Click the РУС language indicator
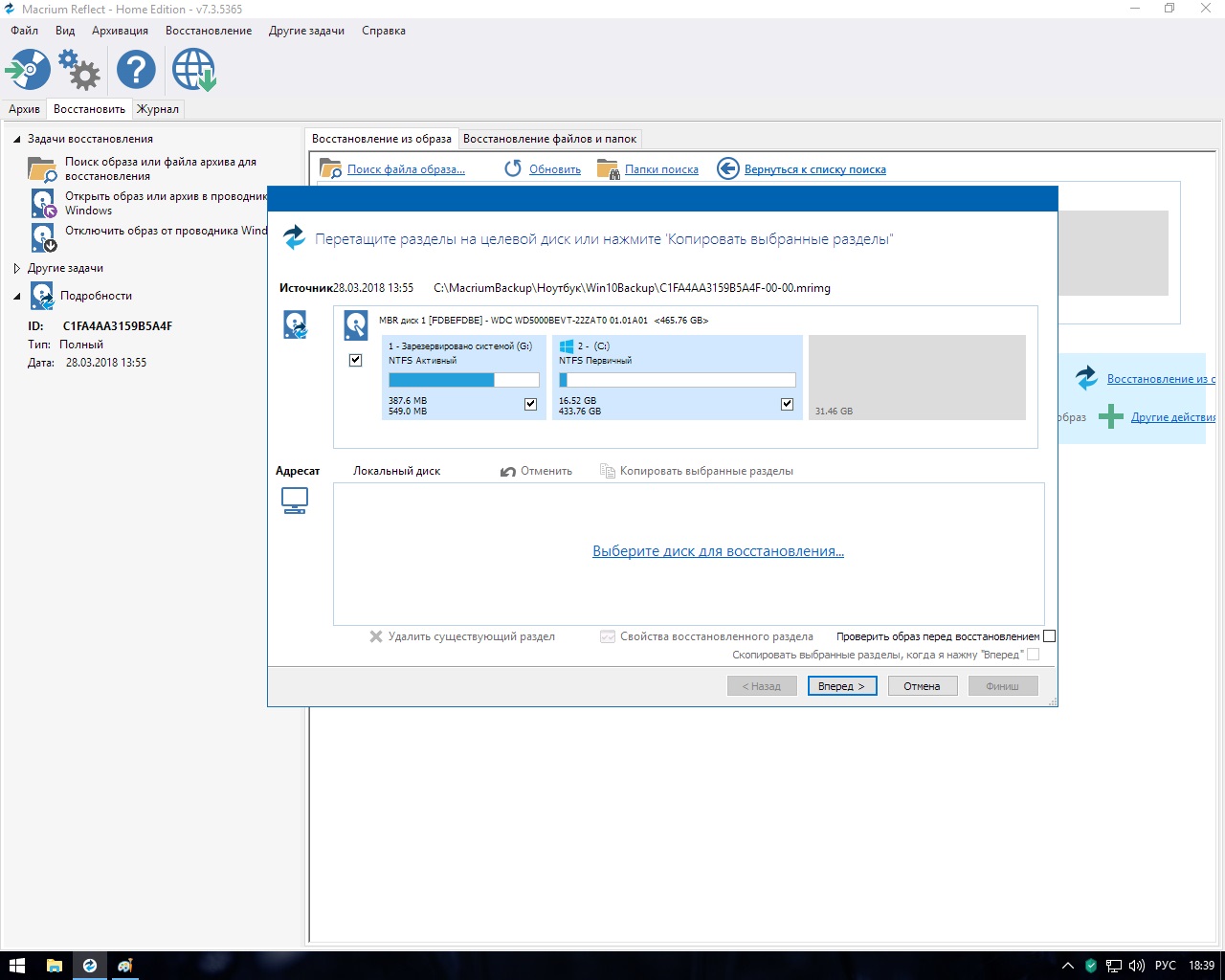1225x980 pixels. 1166,966
